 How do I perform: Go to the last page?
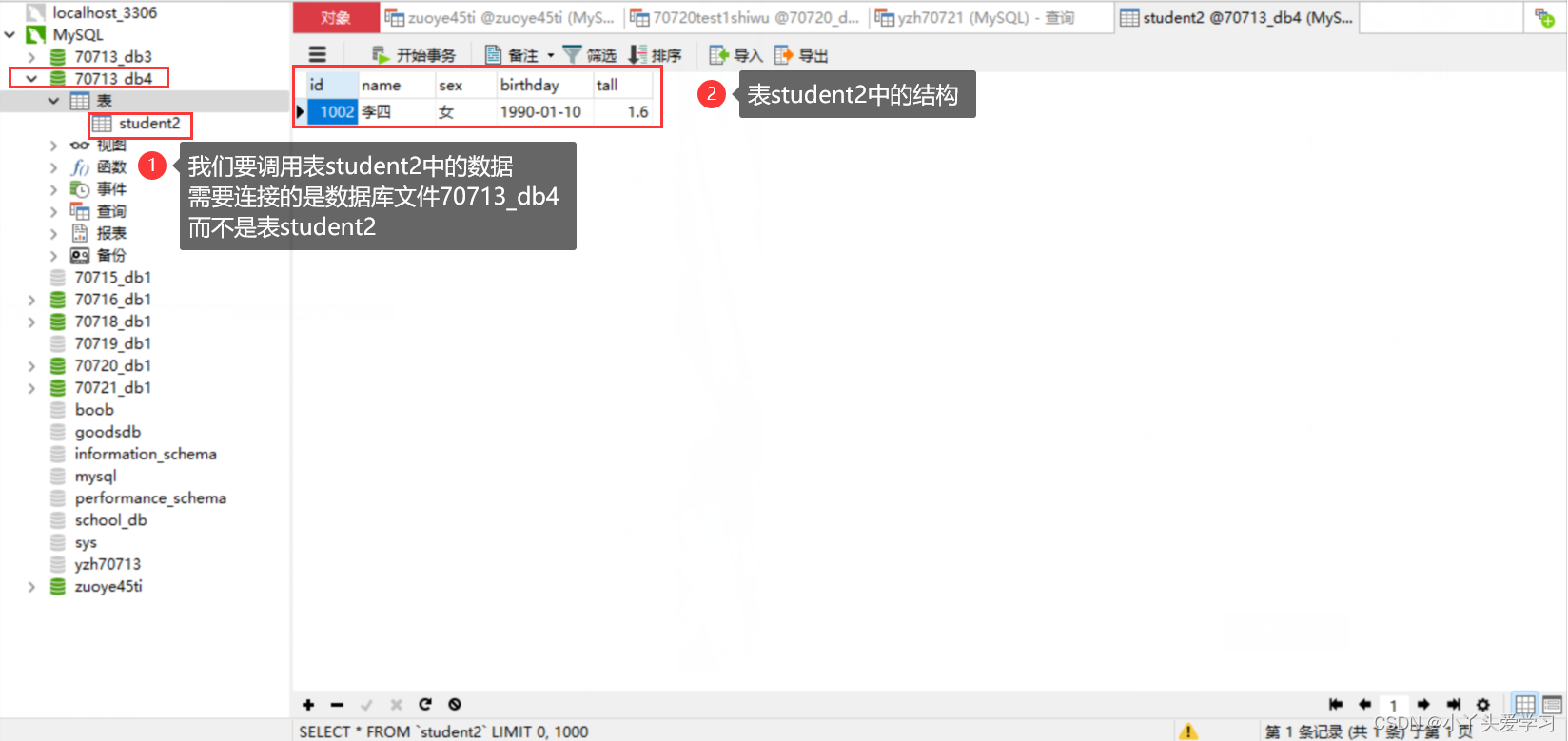pyautogui.click(x=1453, y=705)
